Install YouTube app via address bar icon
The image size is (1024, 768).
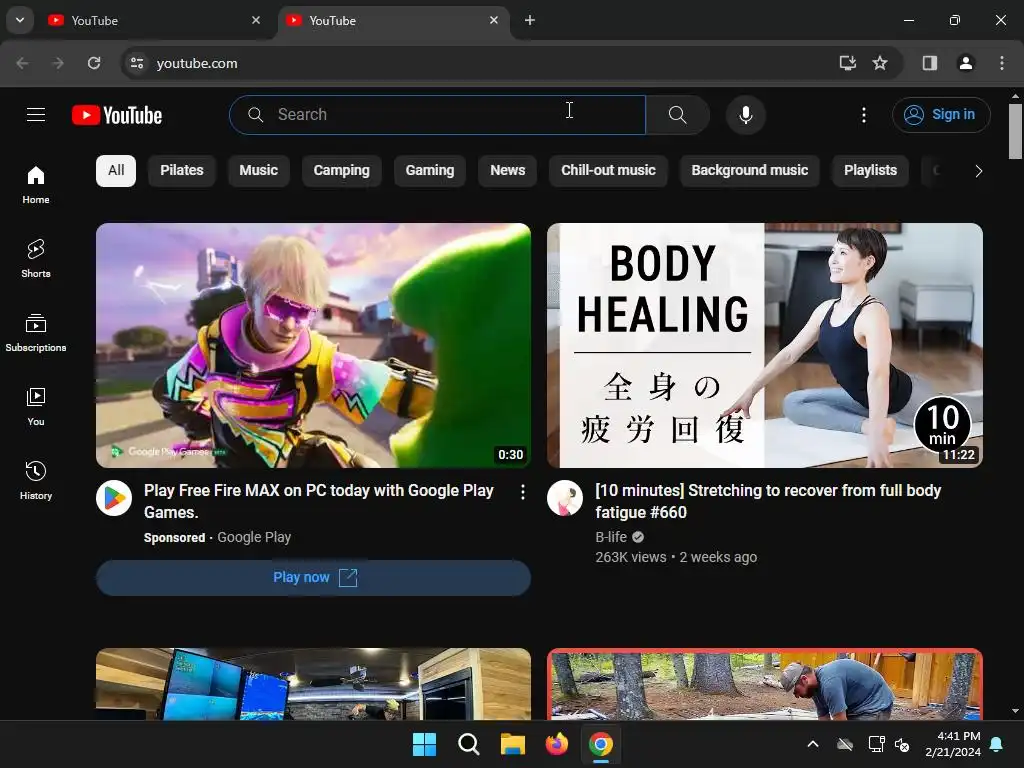(847, 63)
